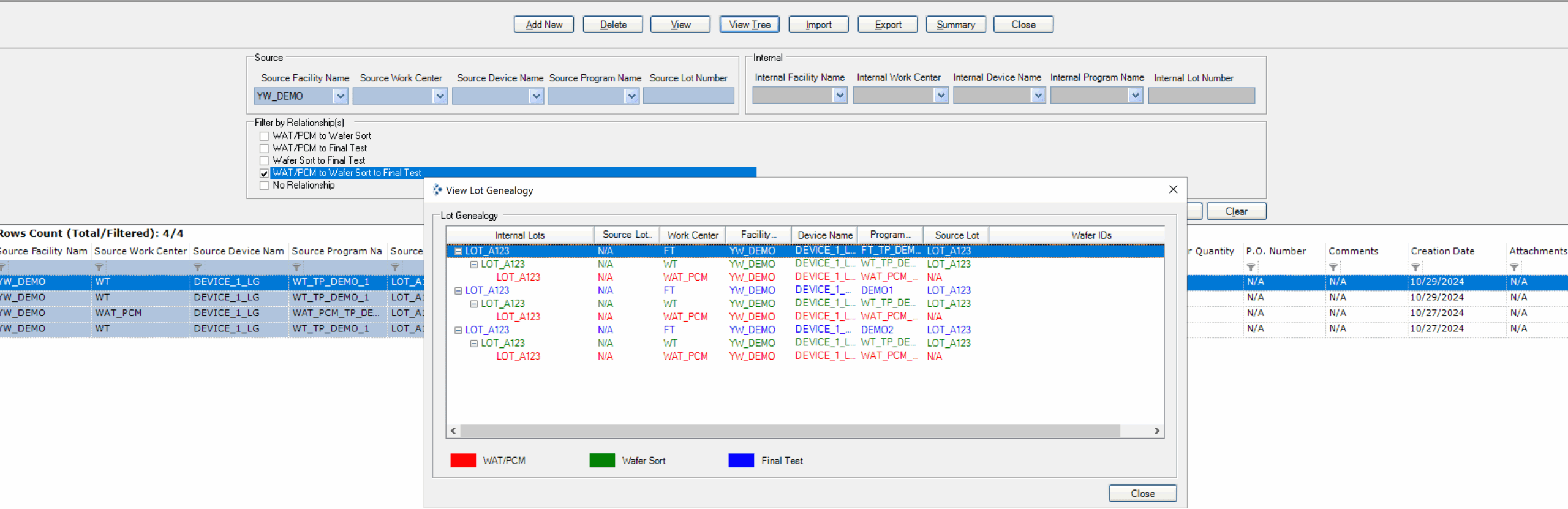Click the filter icon under Source Program Name column
The height and width of the screenshot is (509, 1568).
pyautogui.click(x=296, y=268)
